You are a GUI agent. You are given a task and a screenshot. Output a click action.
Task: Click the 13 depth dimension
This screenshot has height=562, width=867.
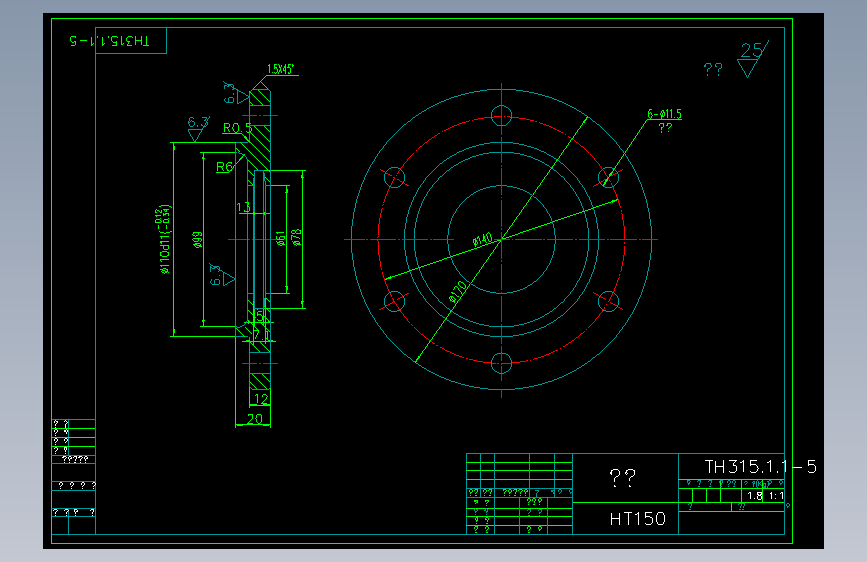tap(243, 207)
